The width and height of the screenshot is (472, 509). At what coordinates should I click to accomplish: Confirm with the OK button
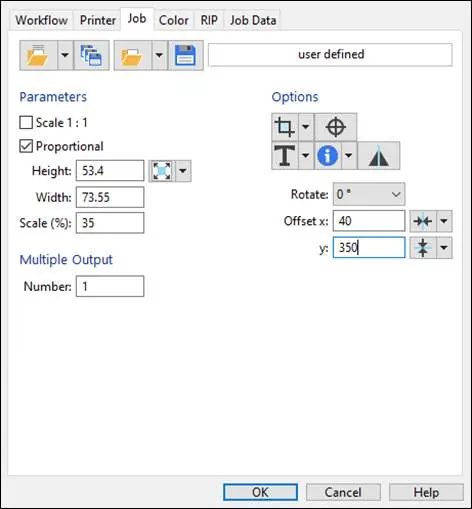tap(260, 492)
